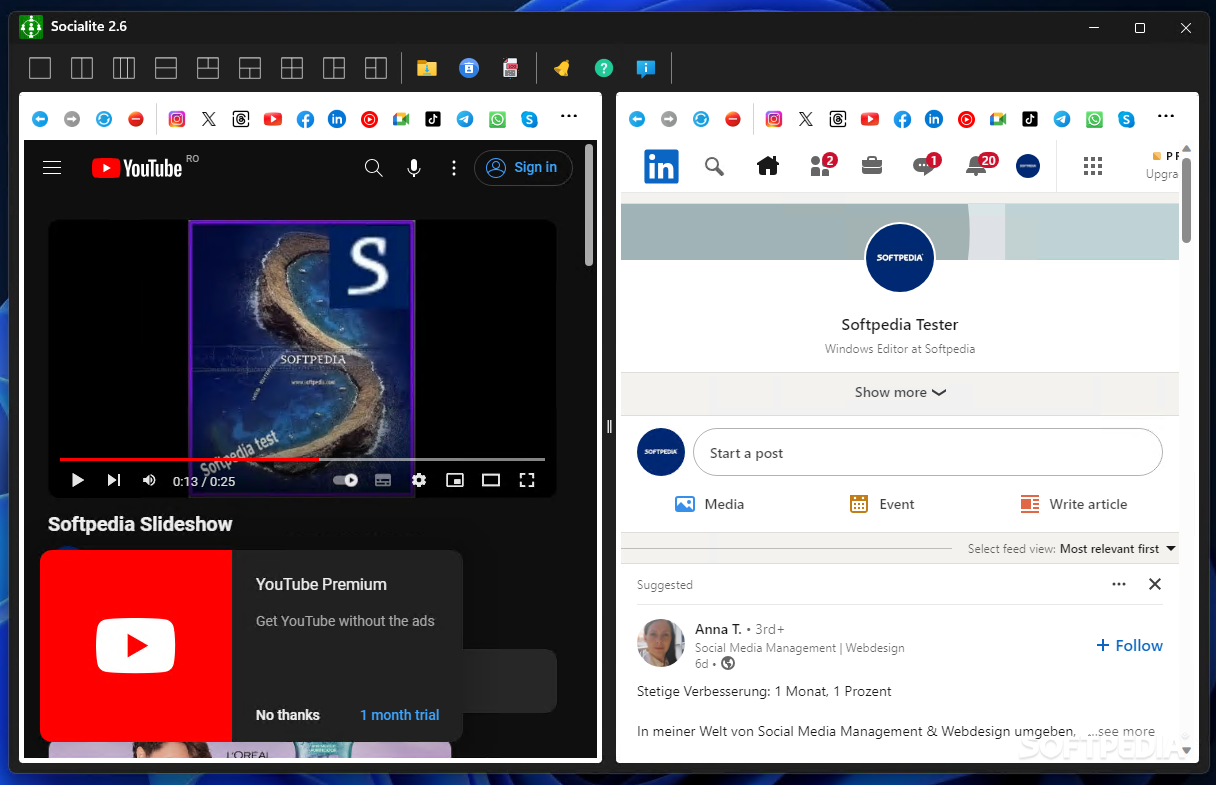The height and width of the screenshot is (785, 1216).
Task: Open Google Meet in the right pane
Action: coord(998,119)
